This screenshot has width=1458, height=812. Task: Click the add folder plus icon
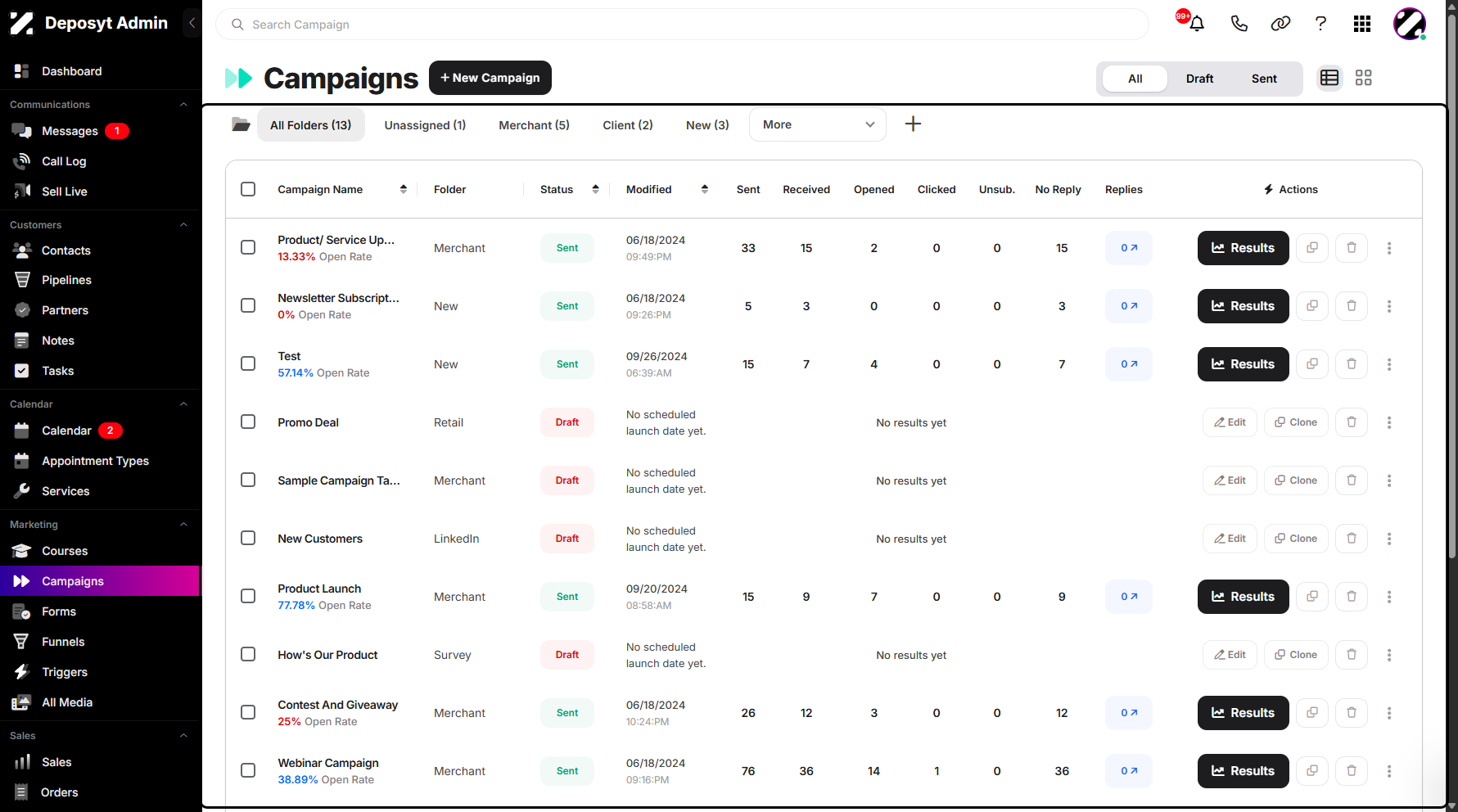pos(913,124)
